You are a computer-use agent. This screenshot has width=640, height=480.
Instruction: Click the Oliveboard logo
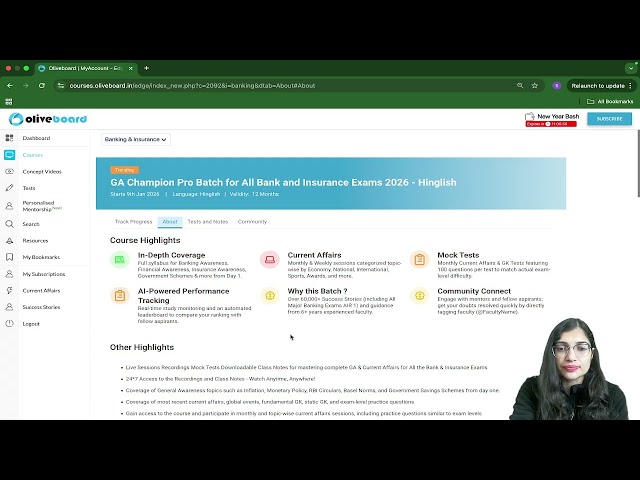pos(48,119)
